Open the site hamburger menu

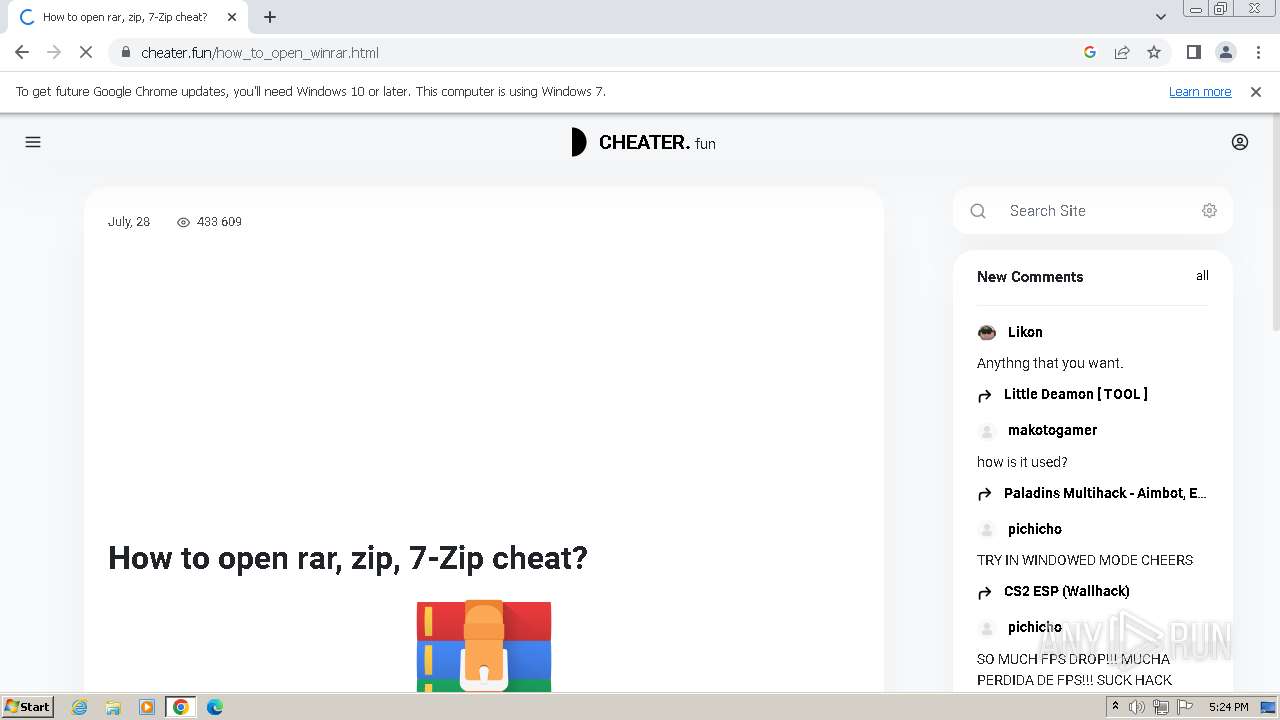click(33, 142)
